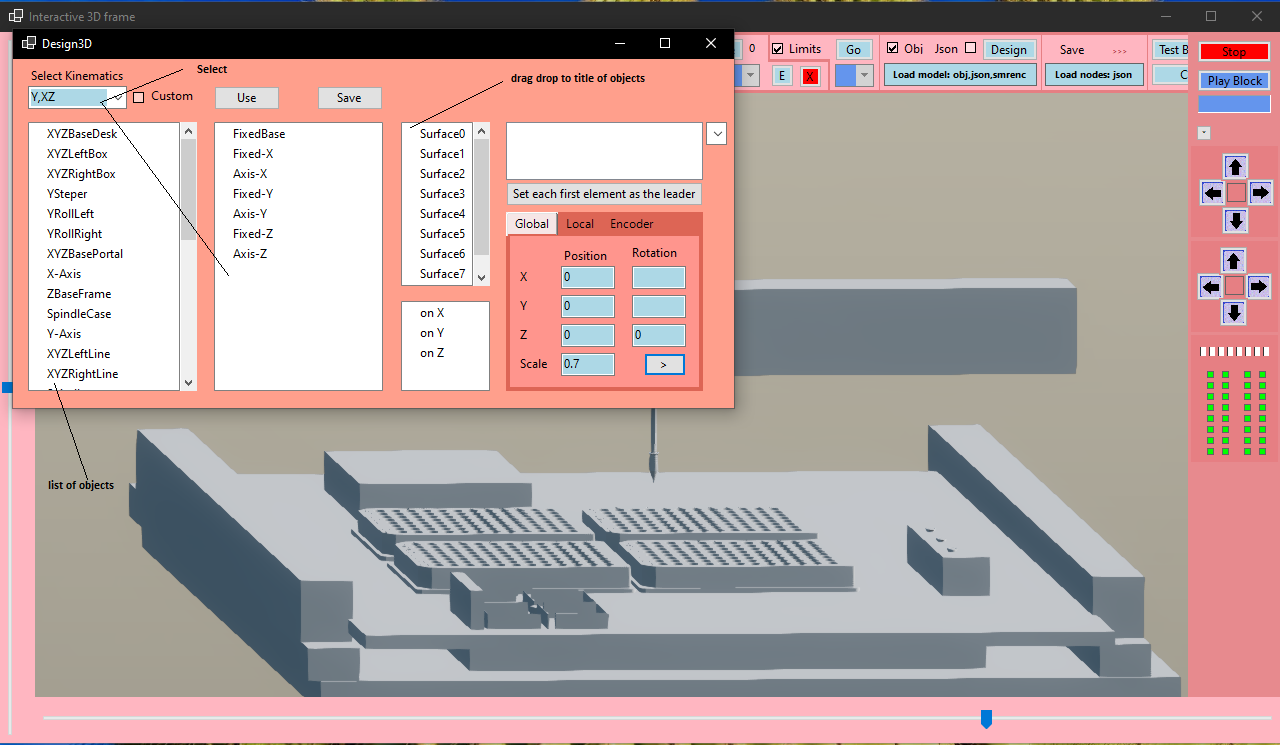
Task: Select Fixed-Z in the kinematics list
Action: [x=253, y=234]
